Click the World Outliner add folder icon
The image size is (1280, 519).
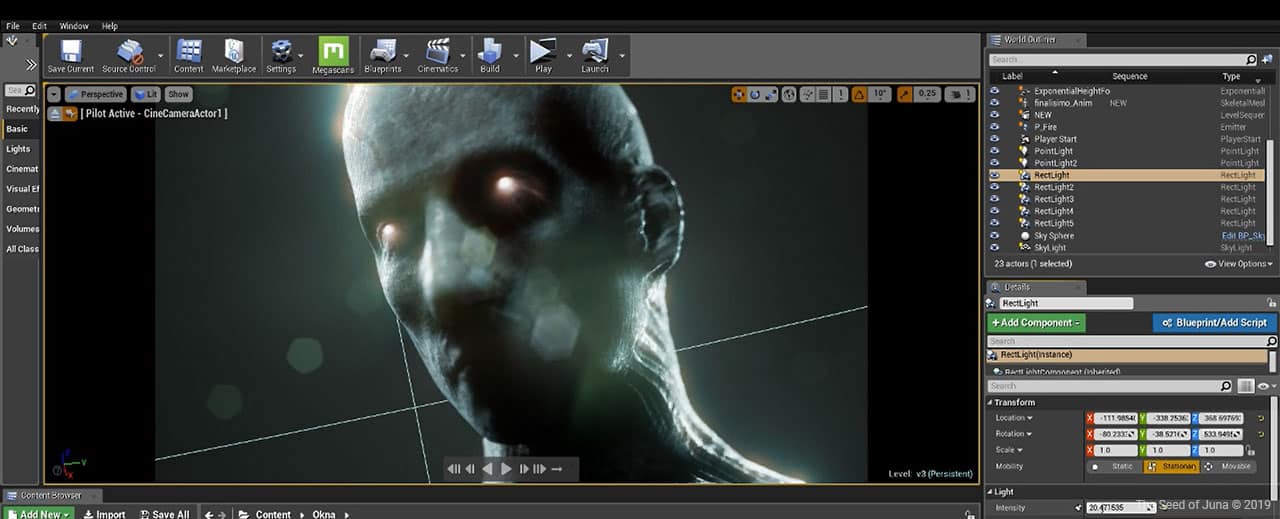click(1267, 60)
